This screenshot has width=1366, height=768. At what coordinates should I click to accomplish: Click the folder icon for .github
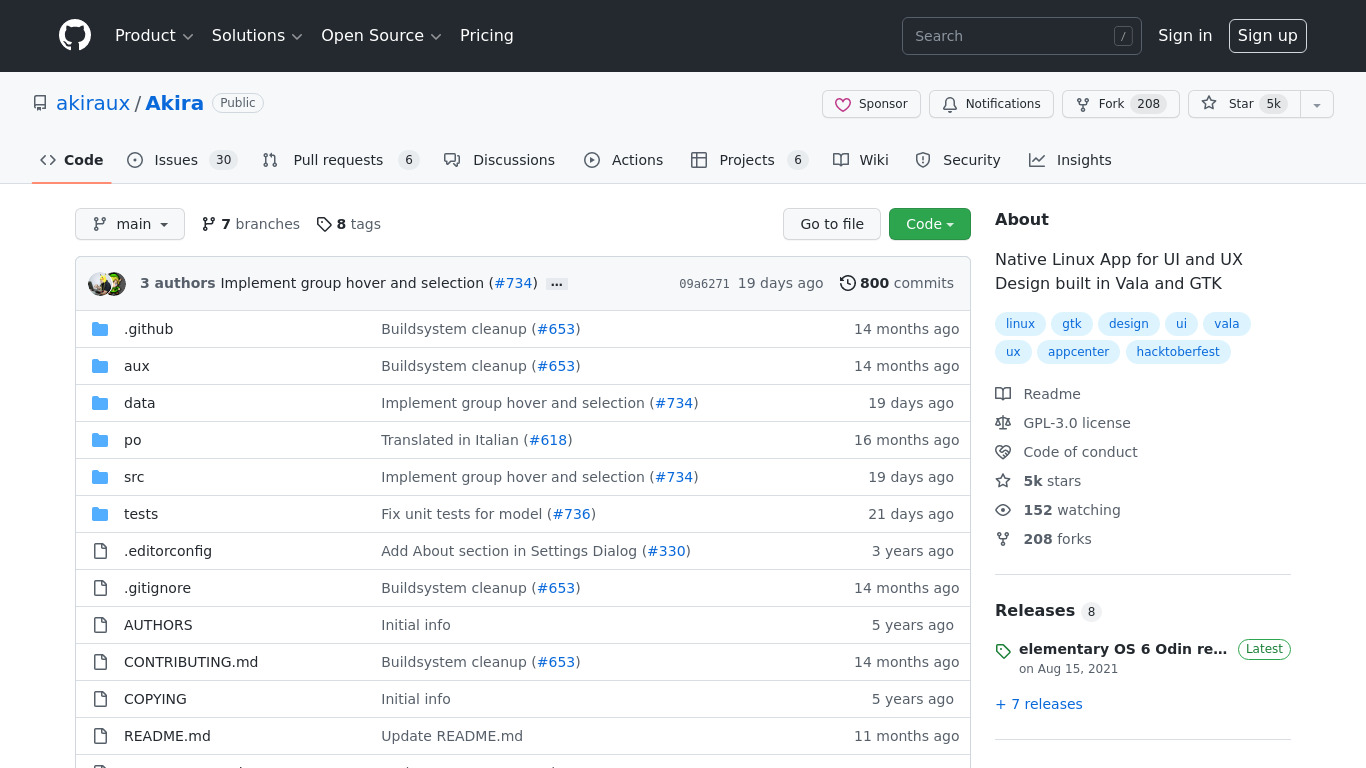coord(100,329)
